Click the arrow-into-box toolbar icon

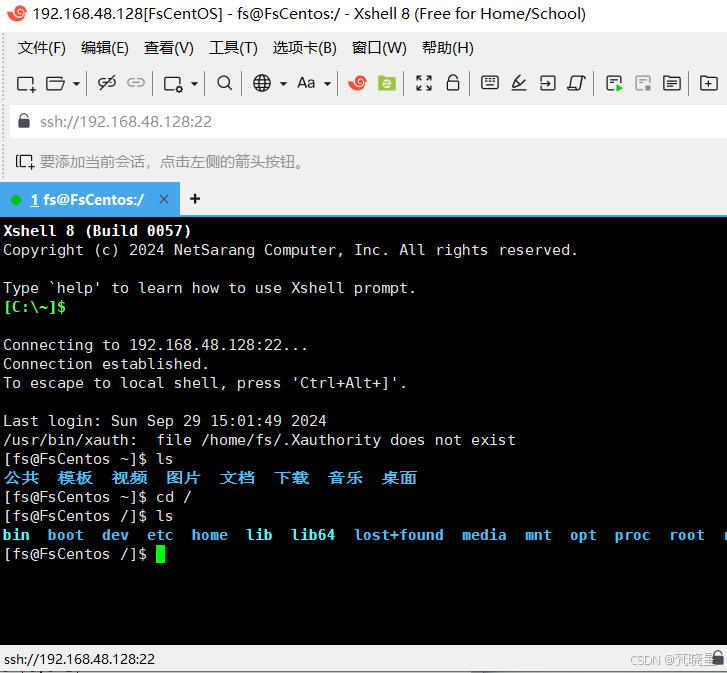click(548, 83)
